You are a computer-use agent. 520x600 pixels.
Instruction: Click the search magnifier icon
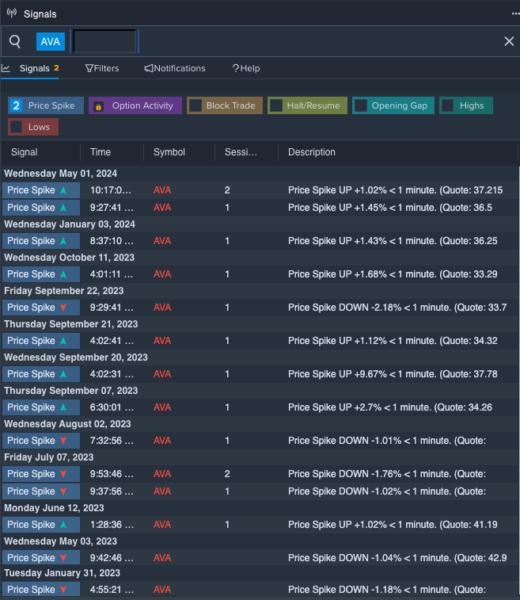point(15,41)
